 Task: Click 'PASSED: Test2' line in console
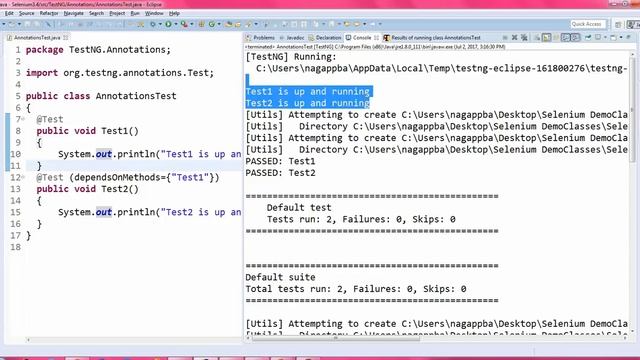click(280, 173)
